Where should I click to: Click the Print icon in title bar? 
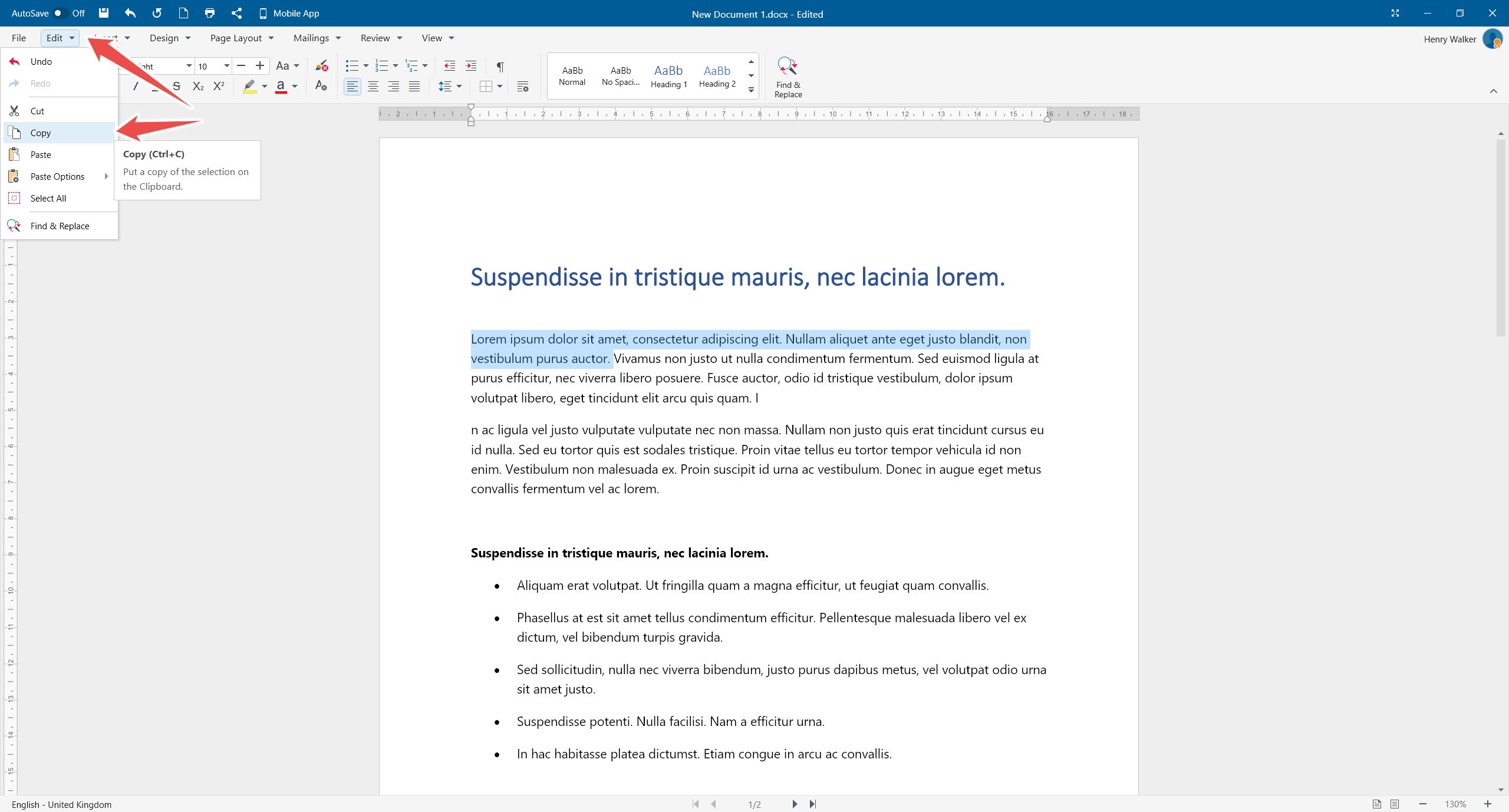(x=209, y=13)
